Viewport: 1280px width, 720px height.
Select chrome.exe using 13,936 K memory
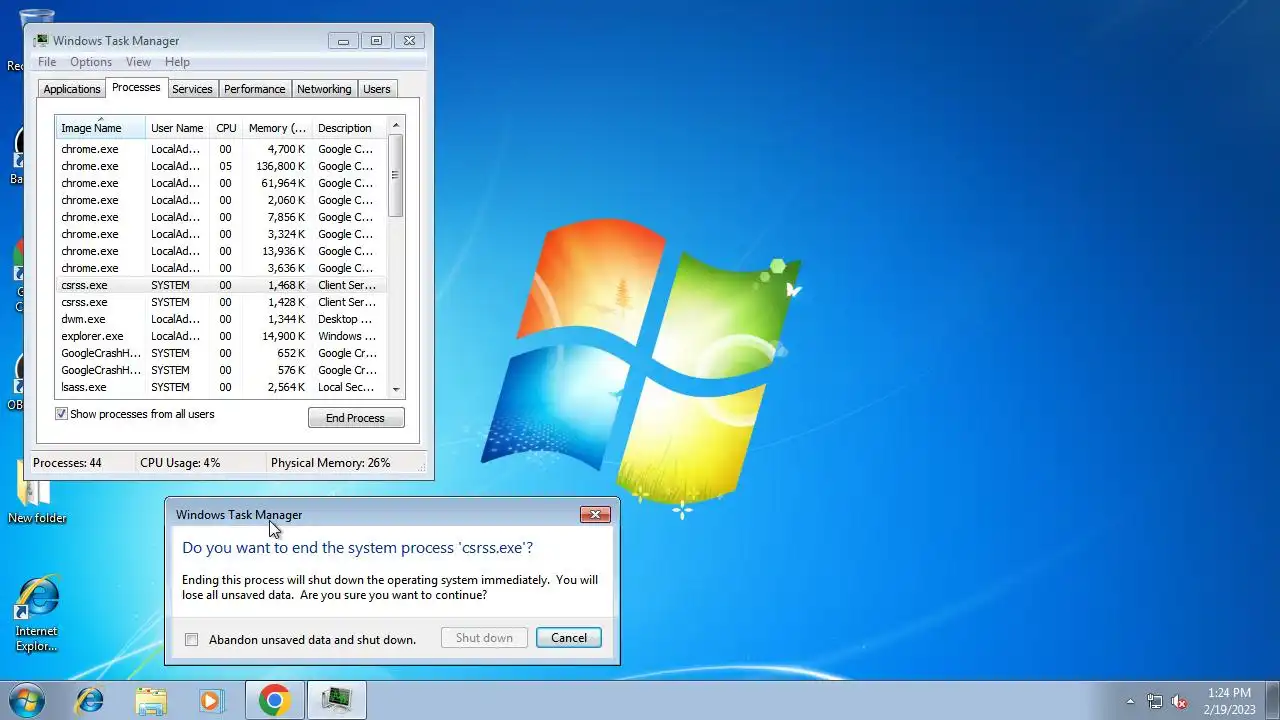click(x=221, y=251)
